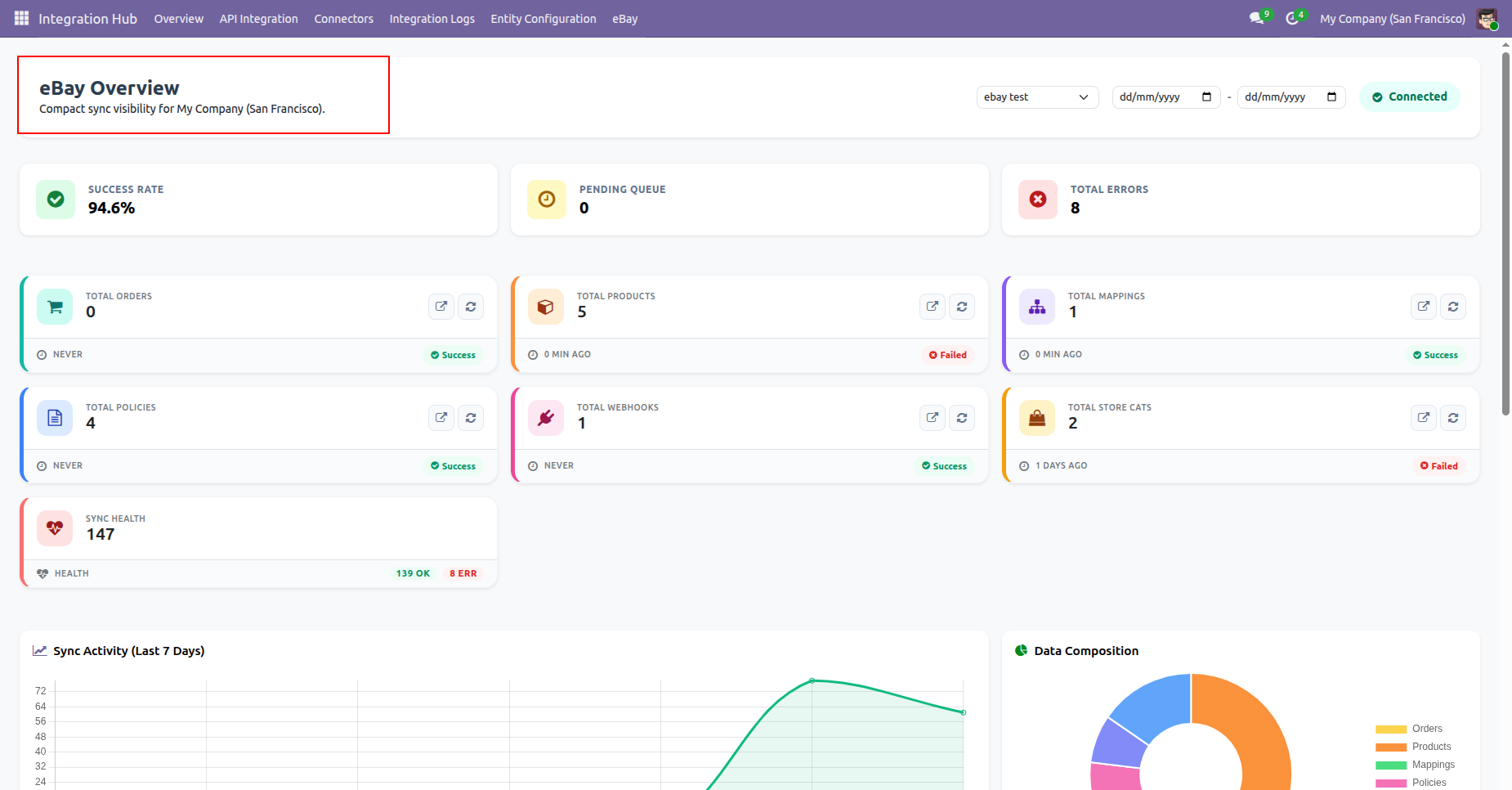Screen dimensions: 1512x790
Task: Toggle the Orders legend swatch
Action: tap(1391, 729)
